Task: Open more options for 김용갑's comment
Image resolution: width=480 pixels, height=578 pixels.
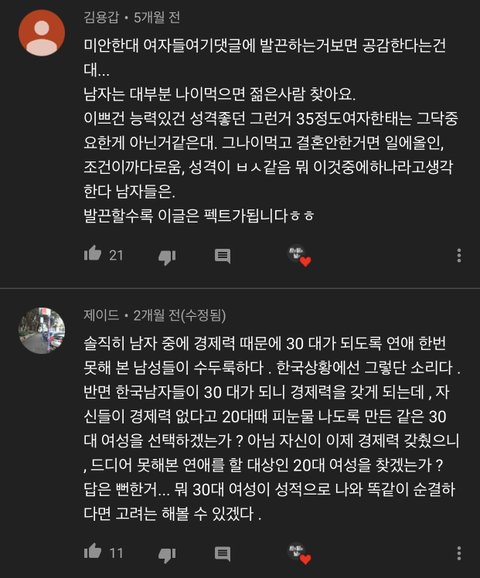Action: click(459, 255)
